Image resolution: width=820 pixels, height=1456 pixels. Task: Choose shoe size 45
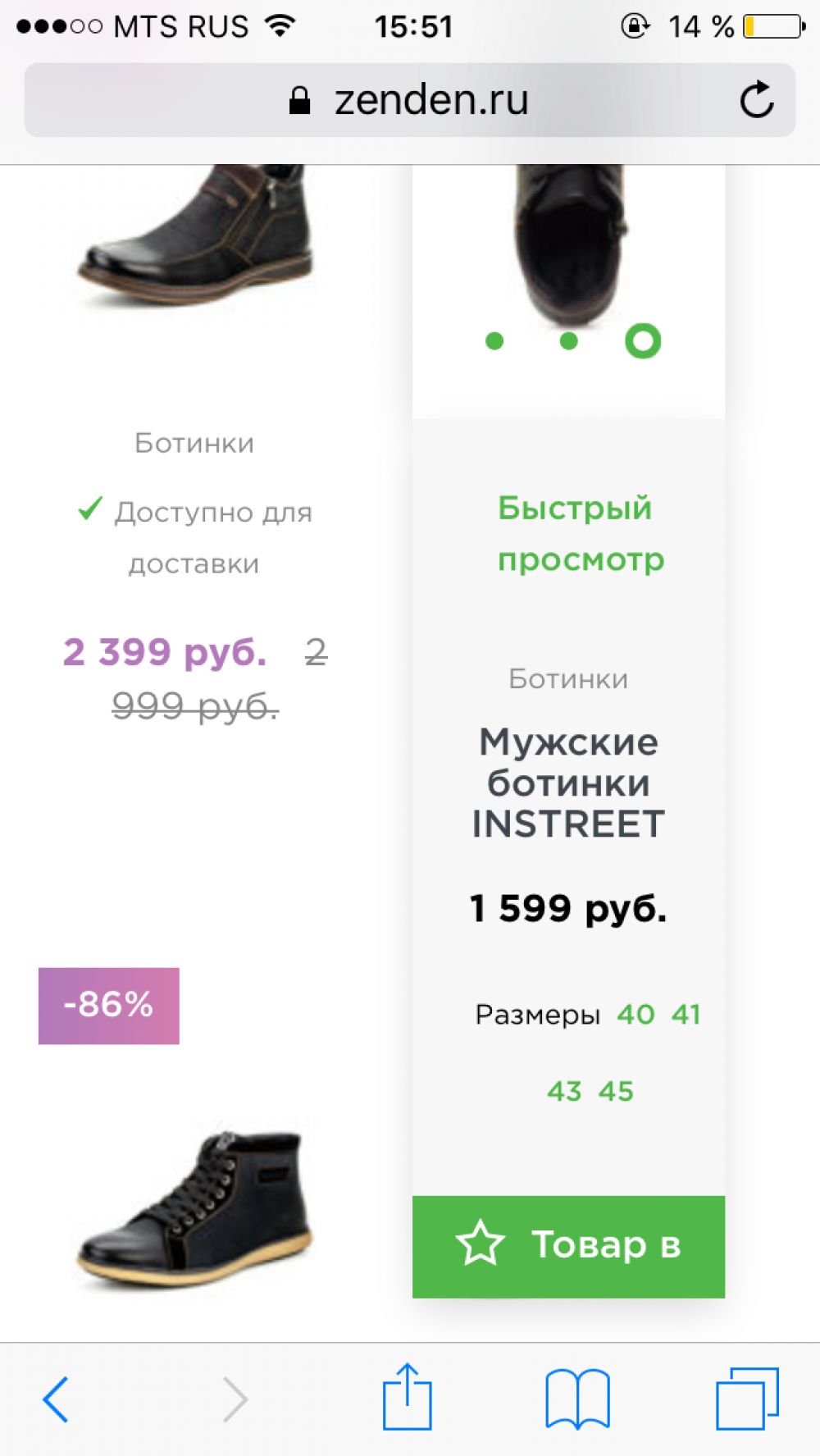(616, 1091)
